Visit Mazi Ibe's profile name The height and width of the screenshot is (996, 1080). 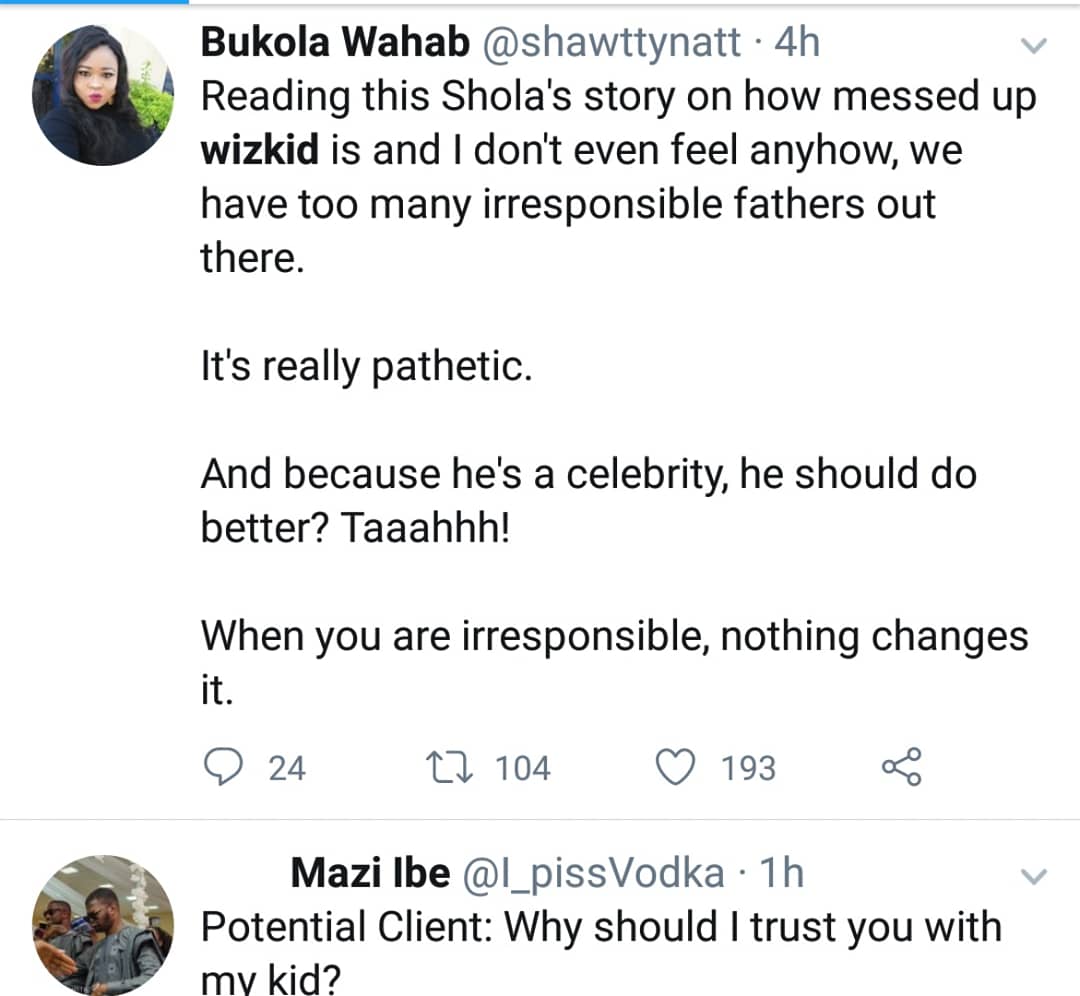click(370, 874)
